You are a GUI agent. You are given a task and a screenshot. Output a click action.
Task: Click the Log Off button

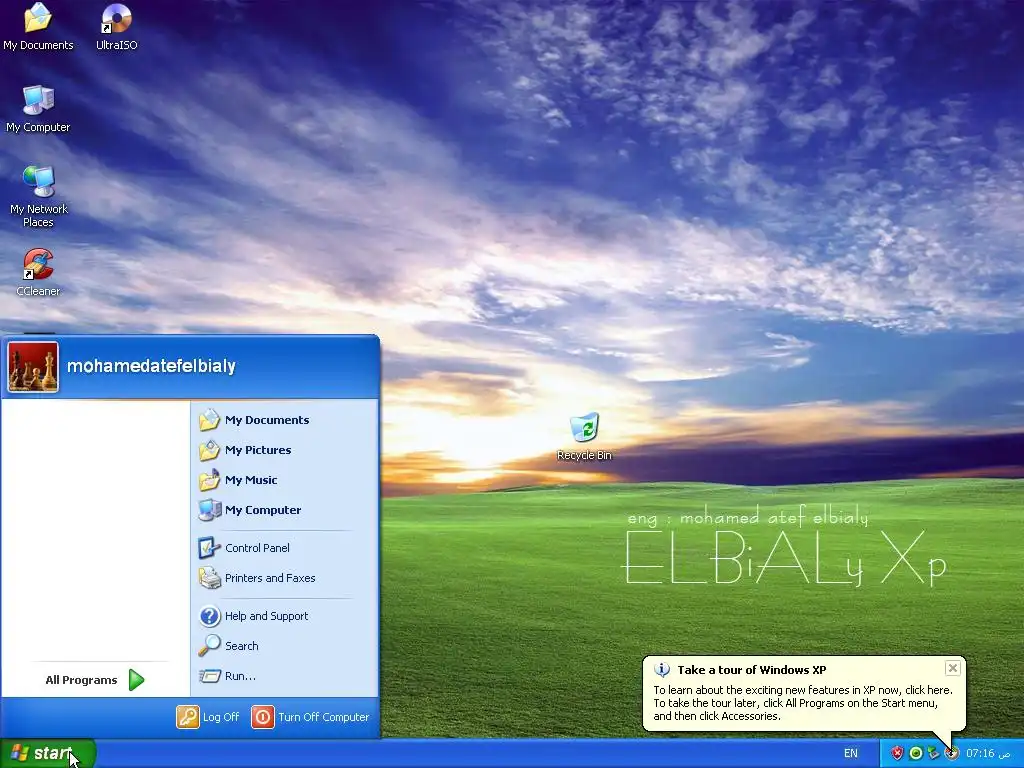point(208,717)
